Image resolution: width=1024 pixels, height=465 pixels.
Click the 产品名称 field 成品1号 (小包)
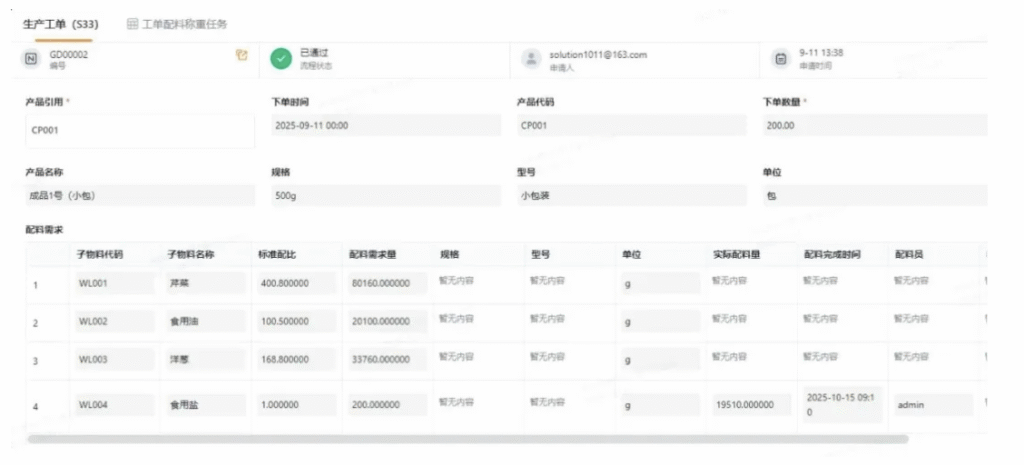tap(139, 196)
